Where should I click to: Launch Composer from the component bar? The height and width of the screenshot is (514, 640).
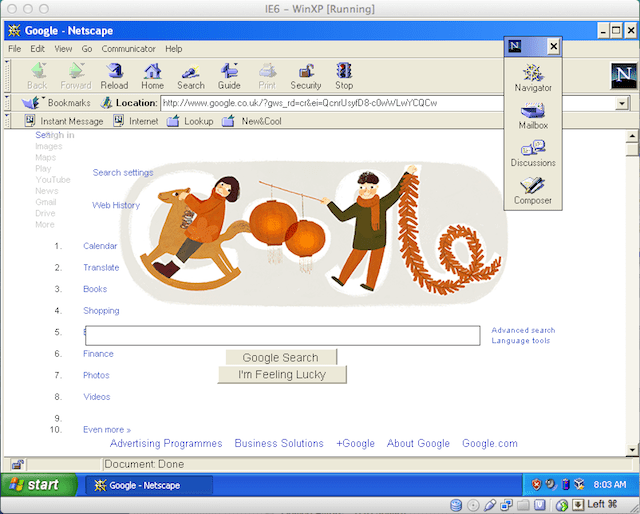(x=533, y=191)
